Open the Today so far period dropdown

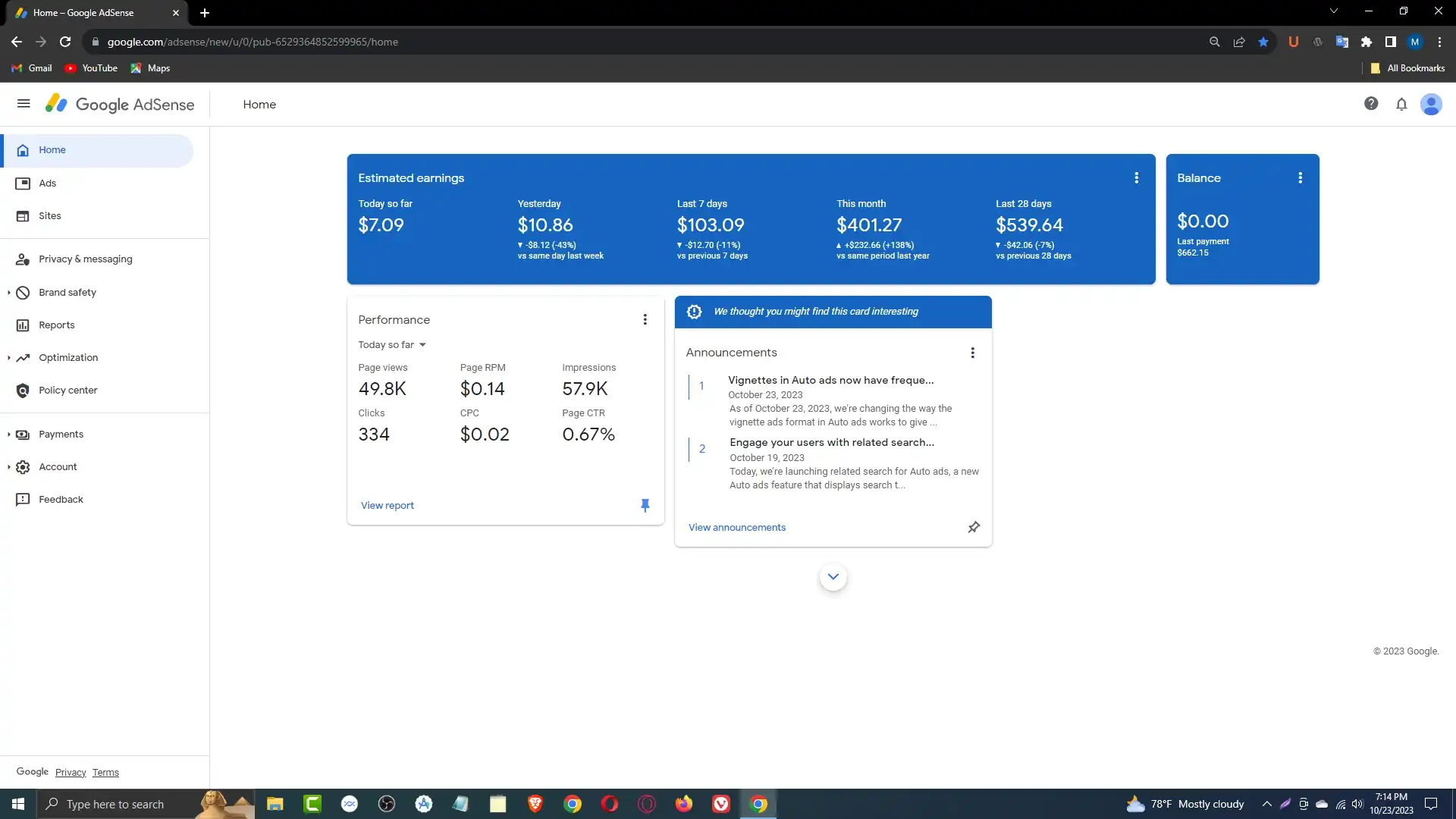pyautogui.click(x=392, y=345)
